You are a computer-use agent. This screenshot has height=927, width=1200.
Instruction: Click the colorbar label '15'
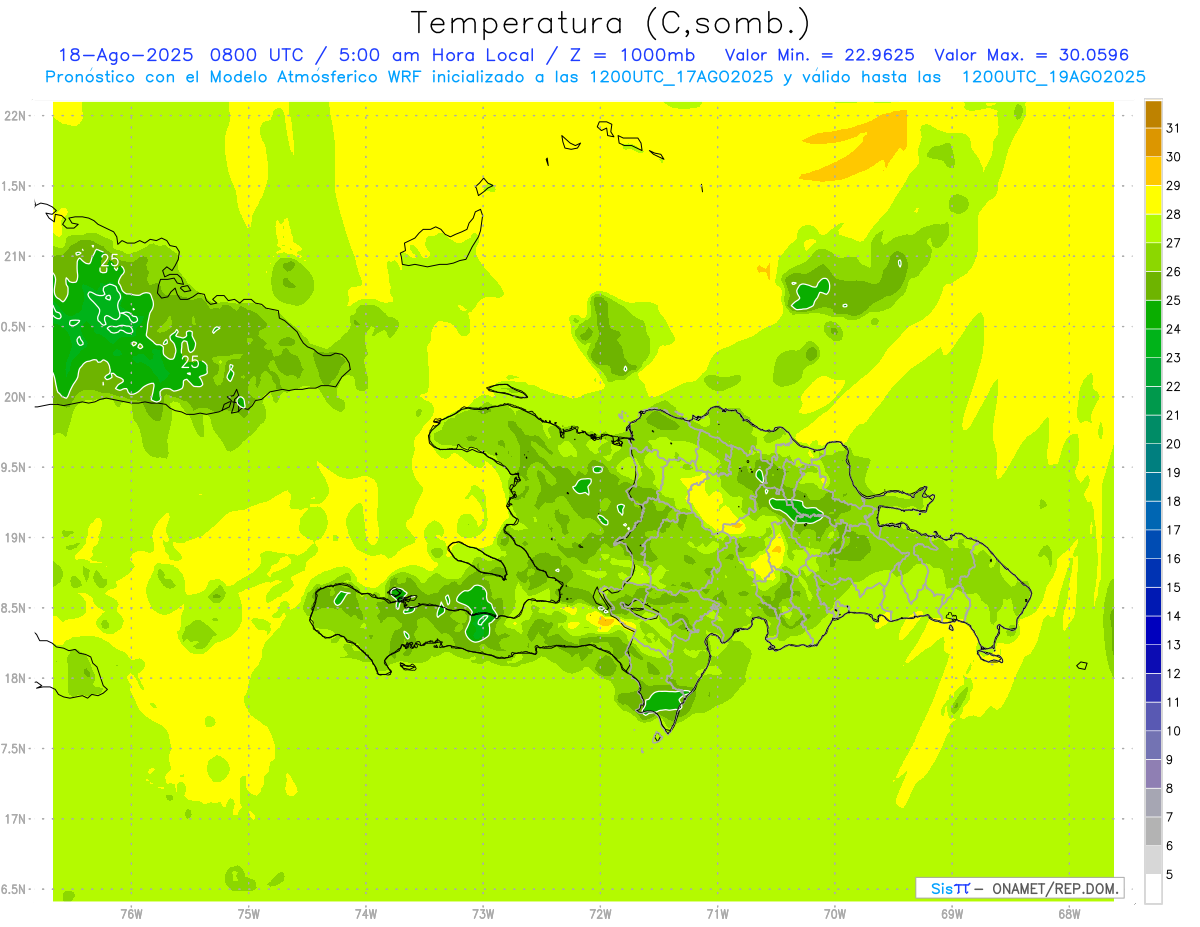click(1173, 588)
